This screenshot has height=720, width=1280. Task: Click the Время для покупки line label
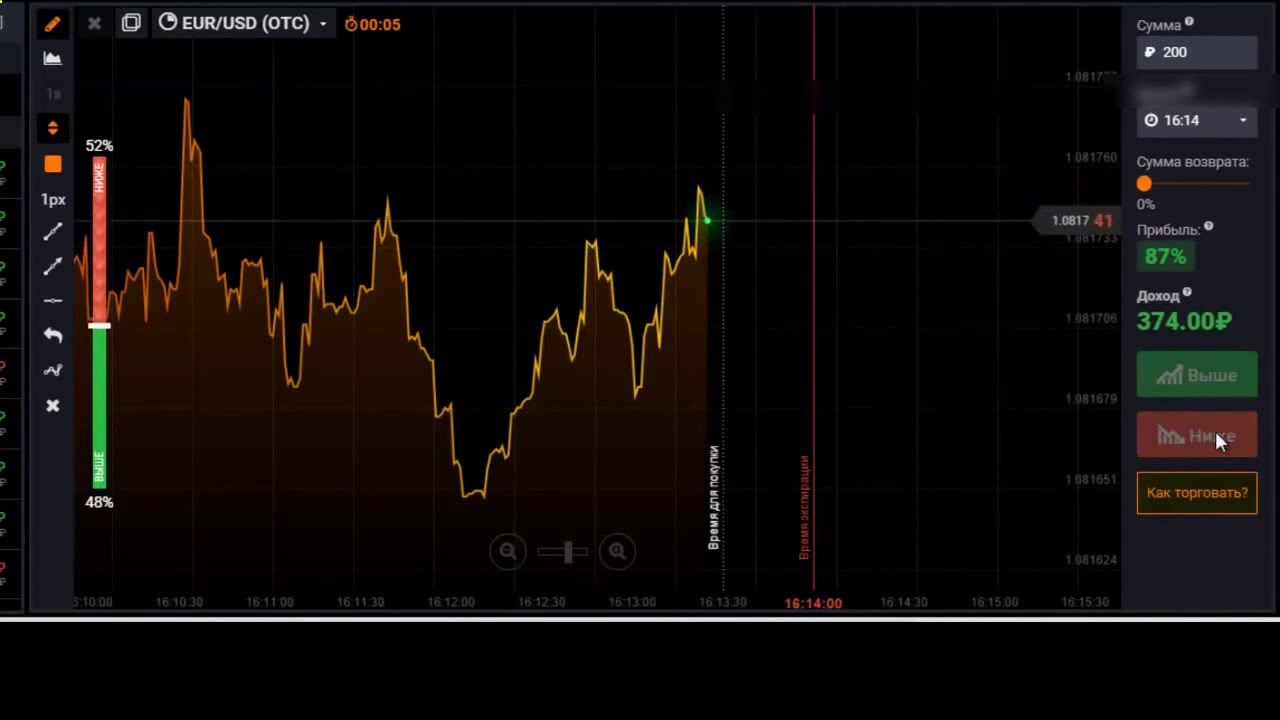(x=714, y=497)
